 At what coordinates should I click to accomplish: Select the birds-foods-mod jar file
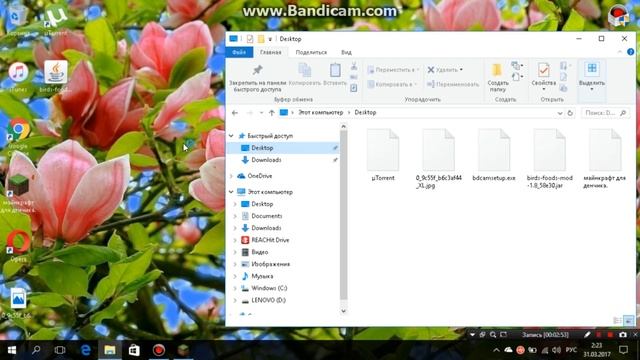(x=549, y=159)
